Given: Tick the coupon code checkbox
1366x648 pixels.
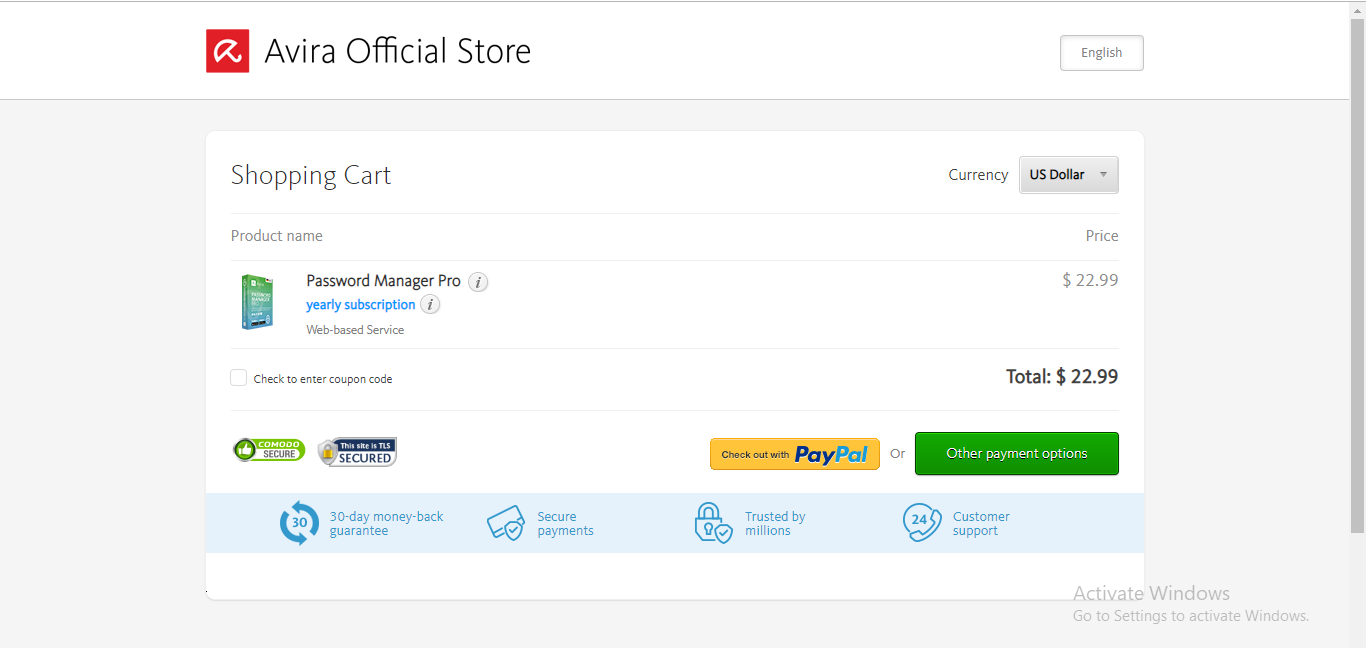Looking at the screenshot, I should tap(239, 377).
